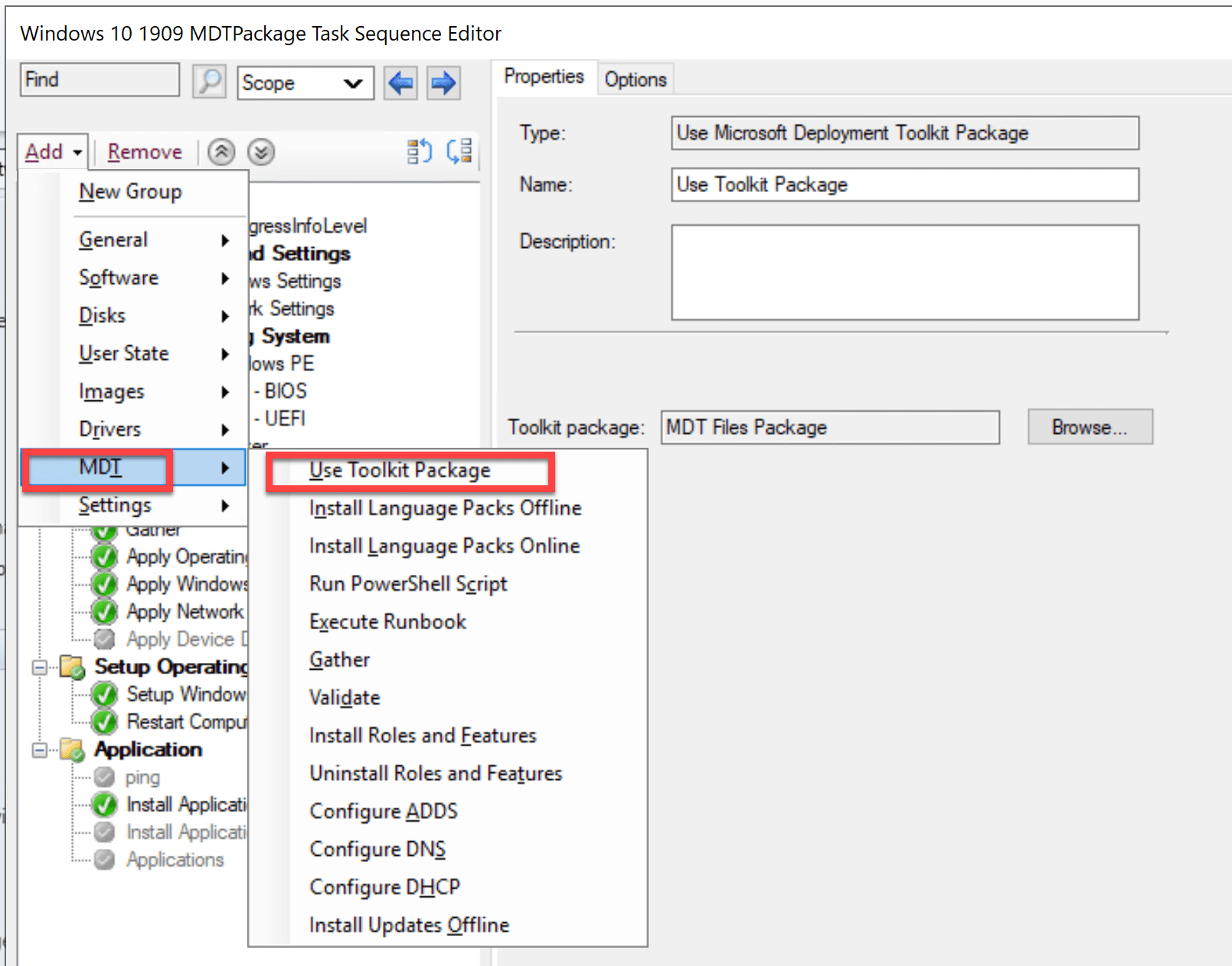The image size is (1232, 966).
Task: Collapse the Application group
Action: coord(40,750)
